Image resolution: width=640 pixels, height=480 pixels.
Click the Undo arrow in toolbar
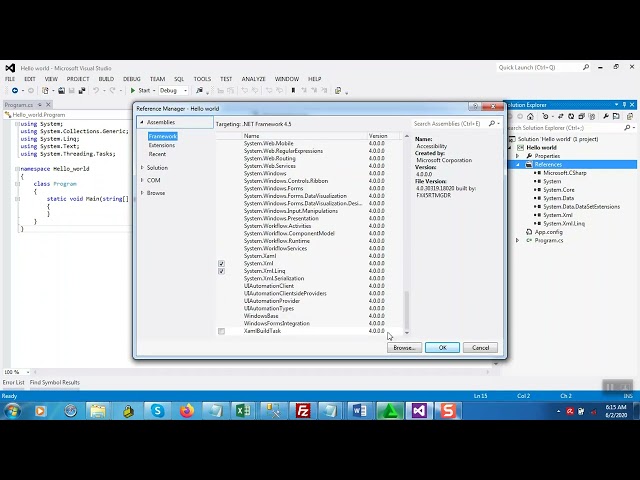[96, 91]
